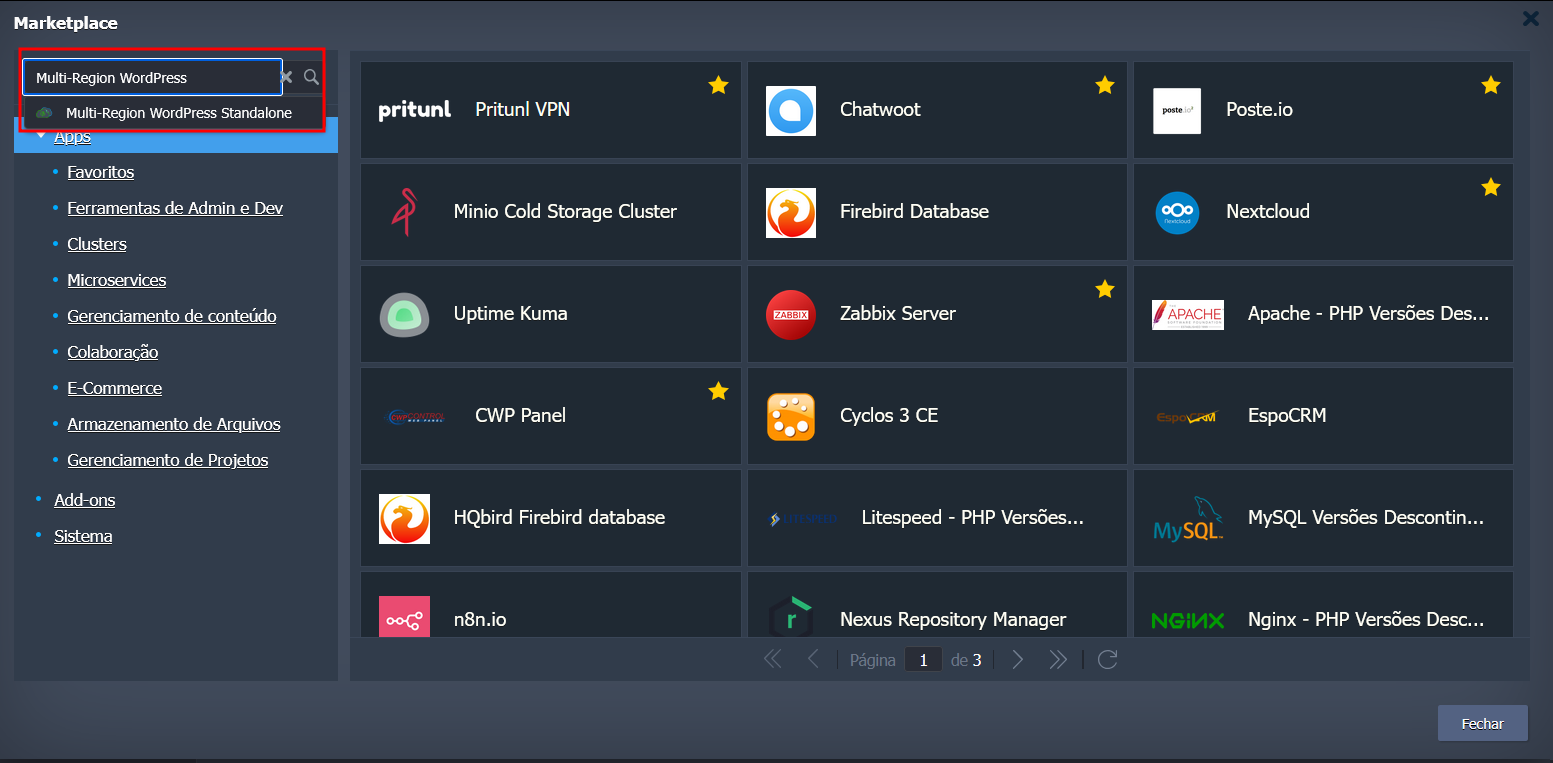Viewport: 1553px width, 763px height.
Task: Click the Nexus Repository Manager title
Action: 953,620
